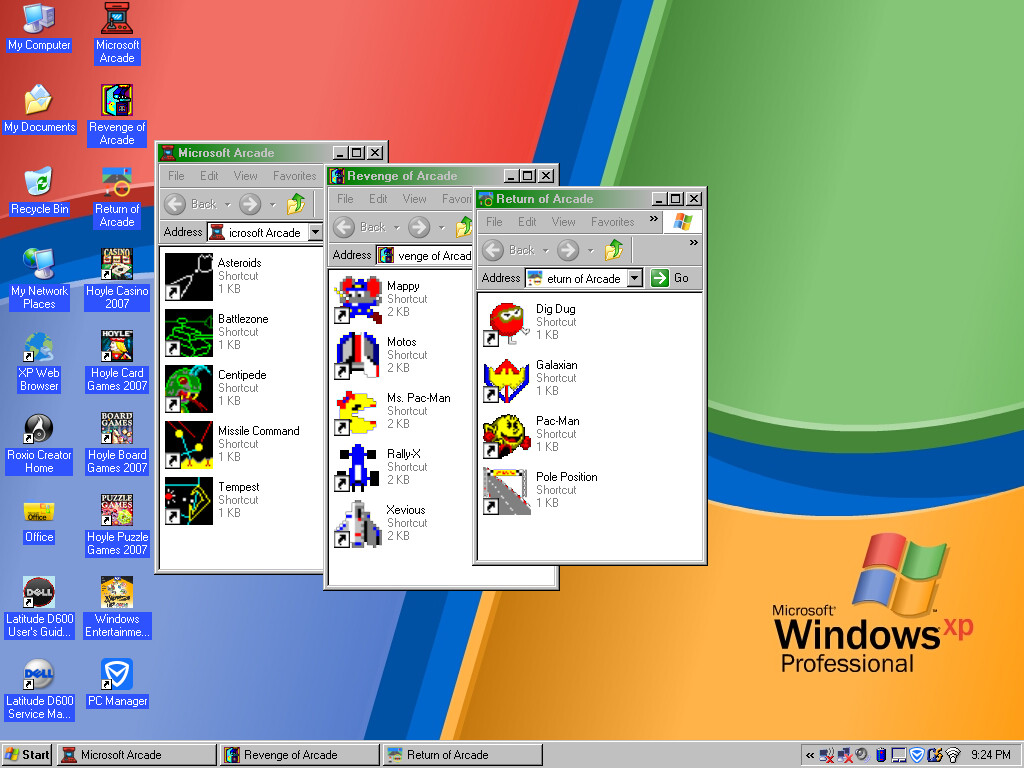Switch to Return of Arcade taskbar button
This screenshot has width=1024, height=768.
tap(463, 755)
